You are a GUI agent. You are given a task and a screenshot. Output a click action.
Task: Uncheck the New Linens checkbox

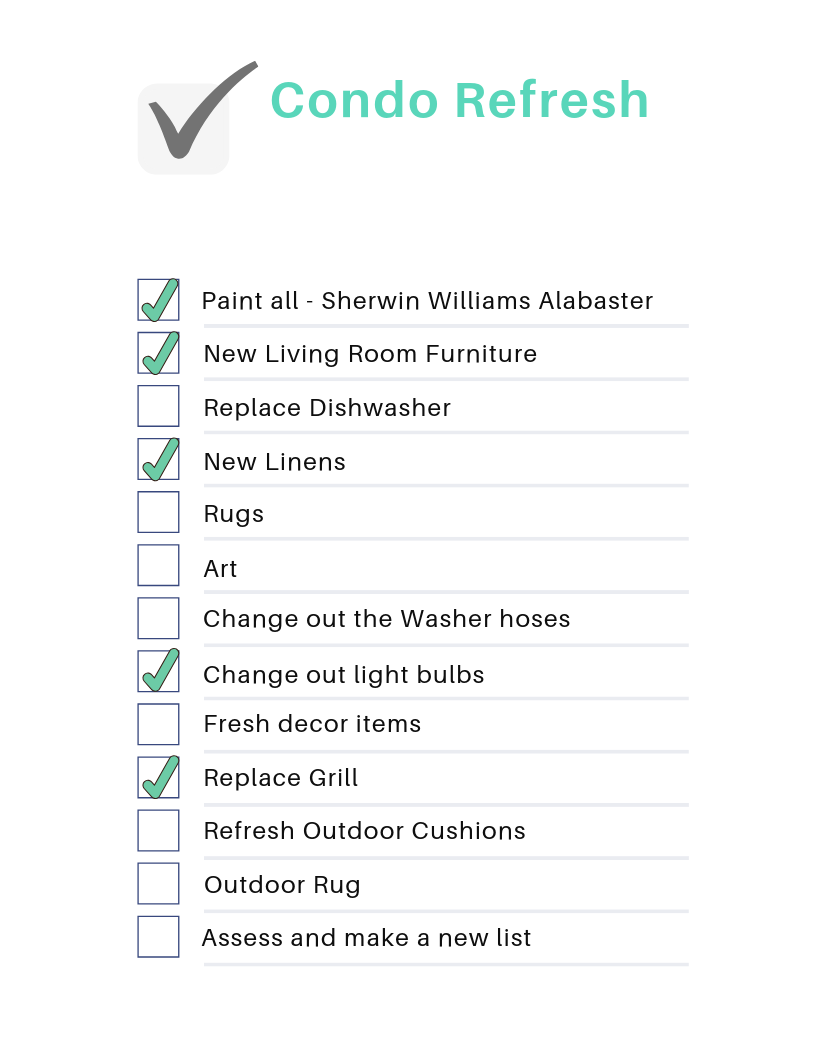point(158,459)
